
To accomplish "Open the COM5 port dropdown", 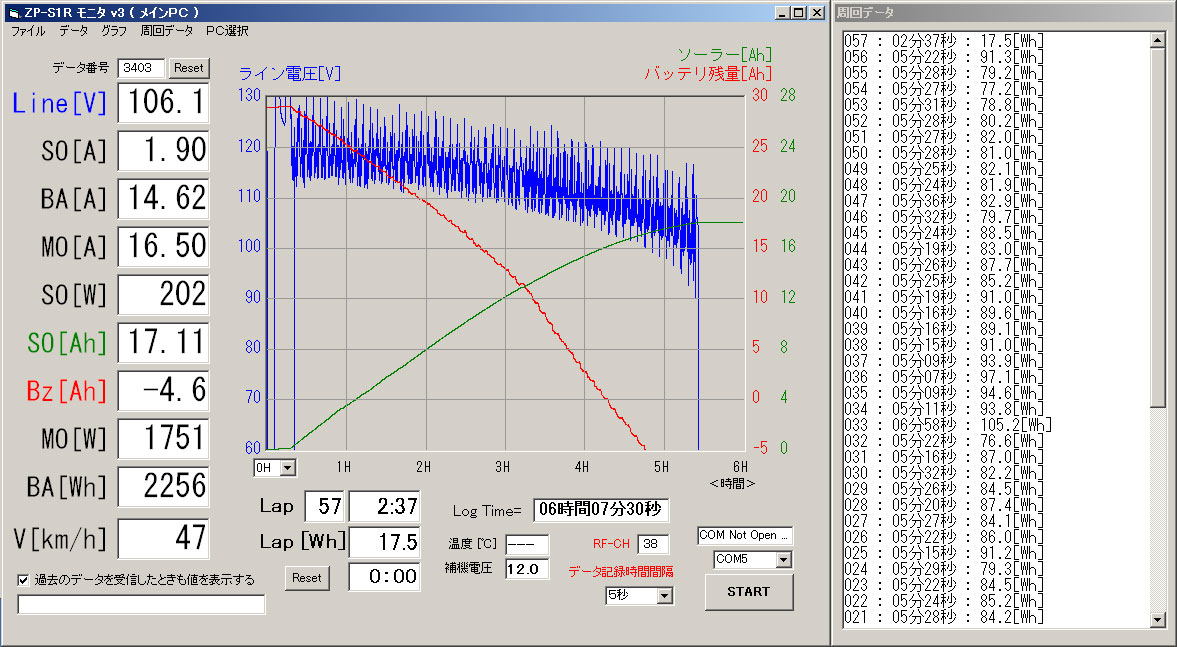I will [x=784, y=559].
